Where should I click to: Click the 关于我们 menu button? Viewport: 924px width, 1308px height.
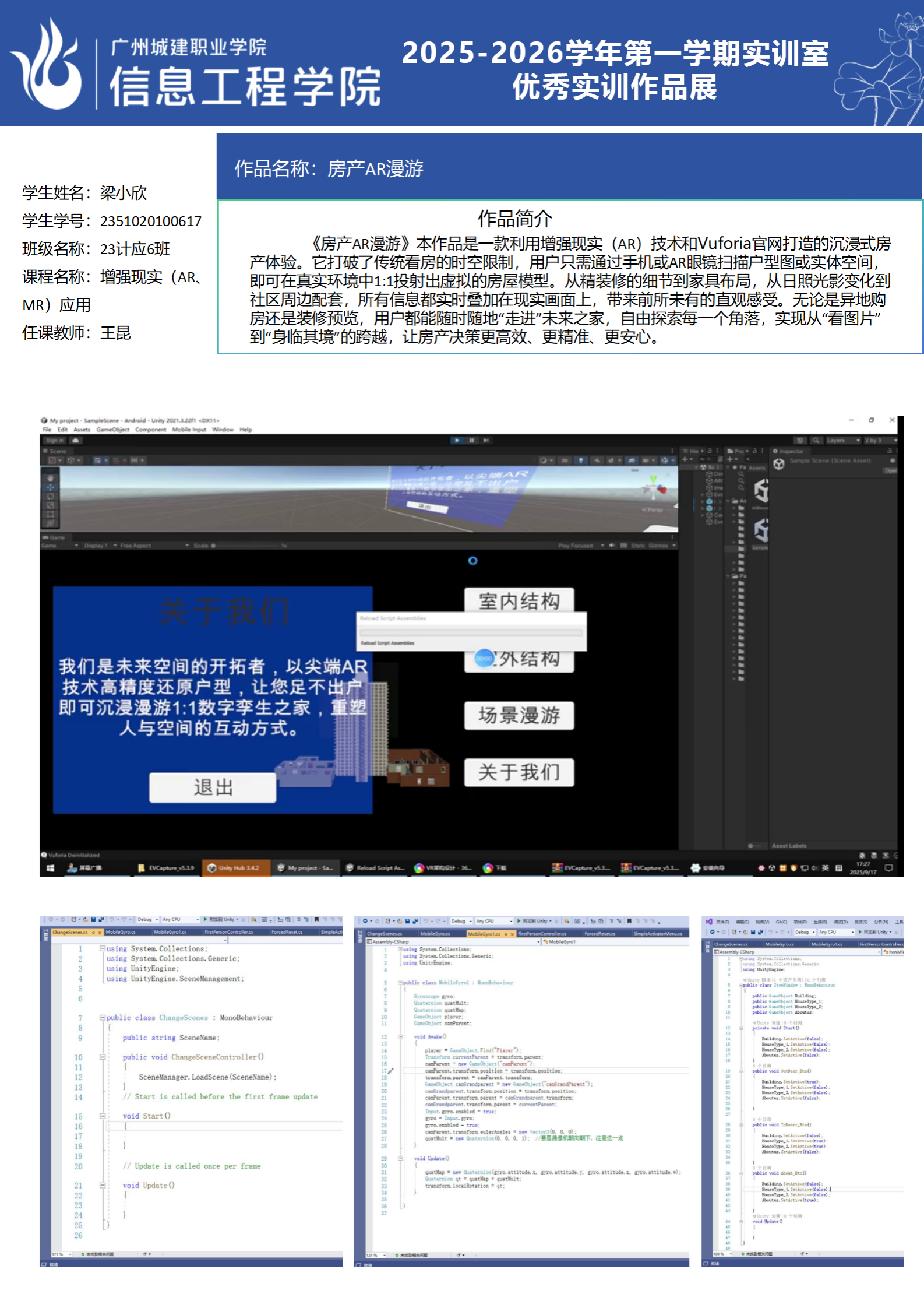pos(519,772)
